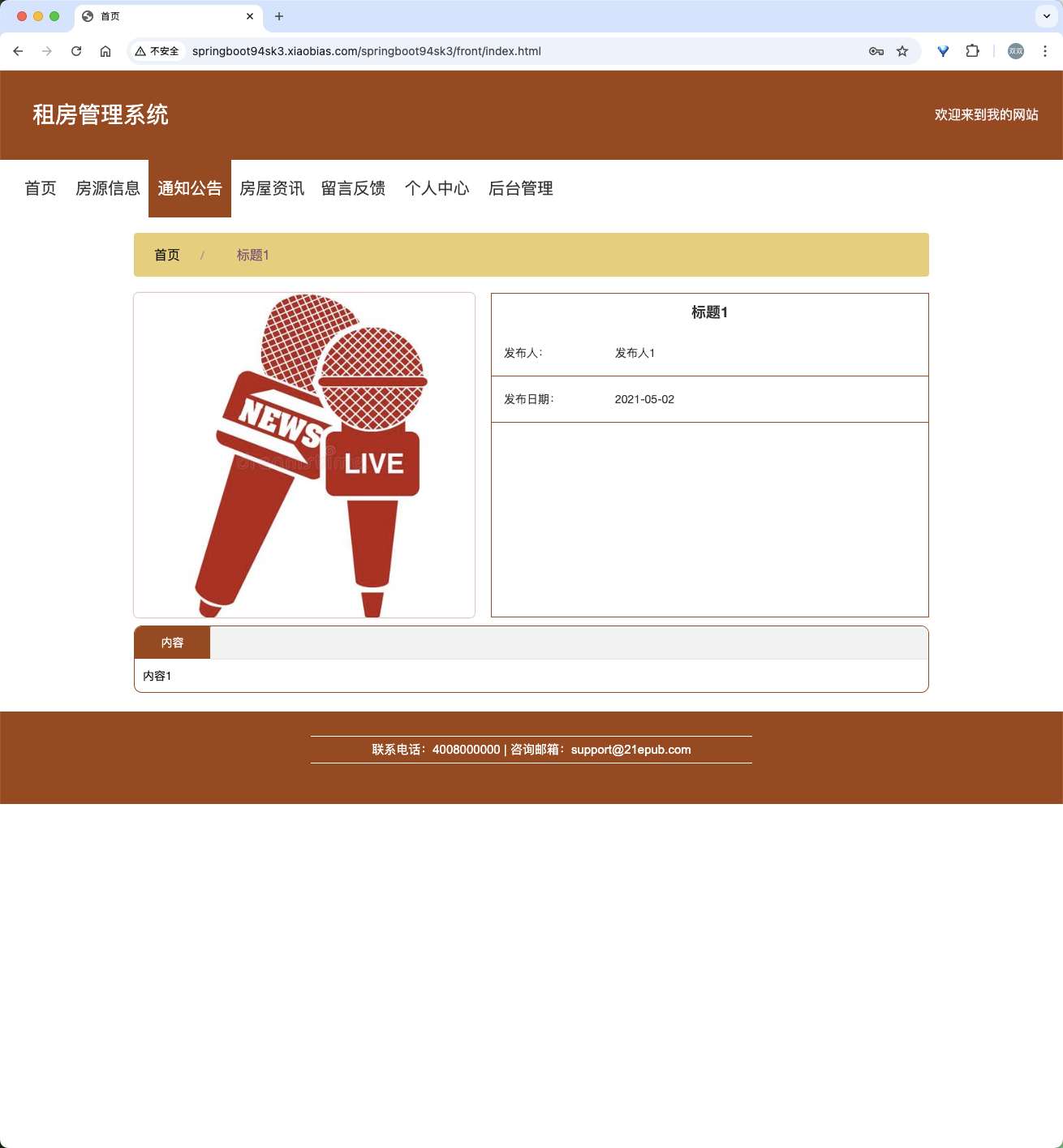Click the 发布人： label
Viewport: 1063px width, 1148px height.
(523, 353)
